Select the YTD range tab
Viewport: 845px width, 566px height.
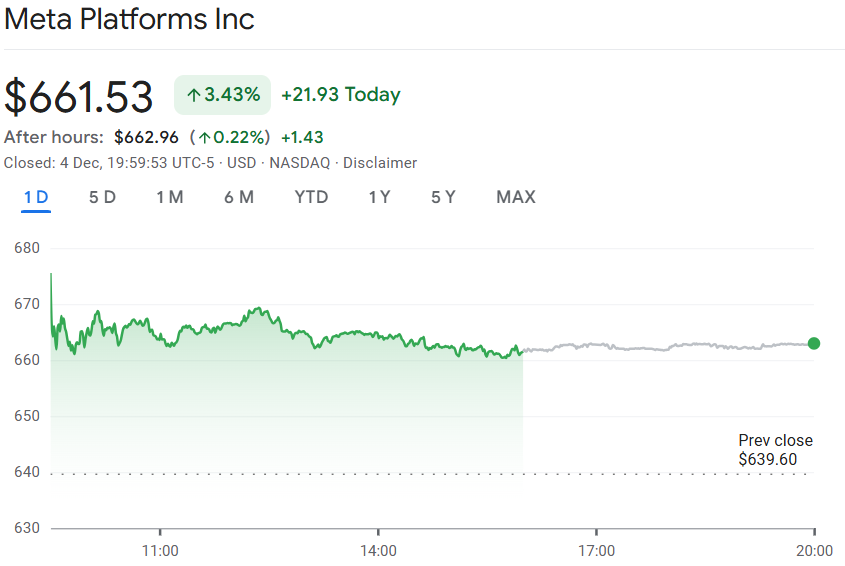point(311,197)
